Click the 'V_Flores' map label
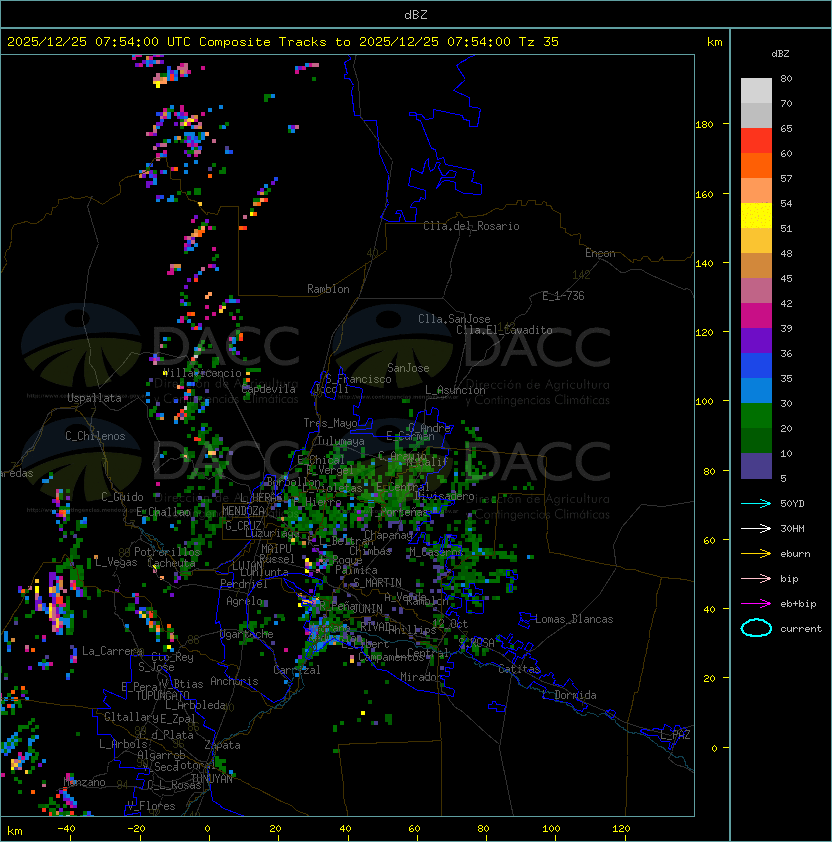This screenshot has height=842, width=832. (151, 806)
